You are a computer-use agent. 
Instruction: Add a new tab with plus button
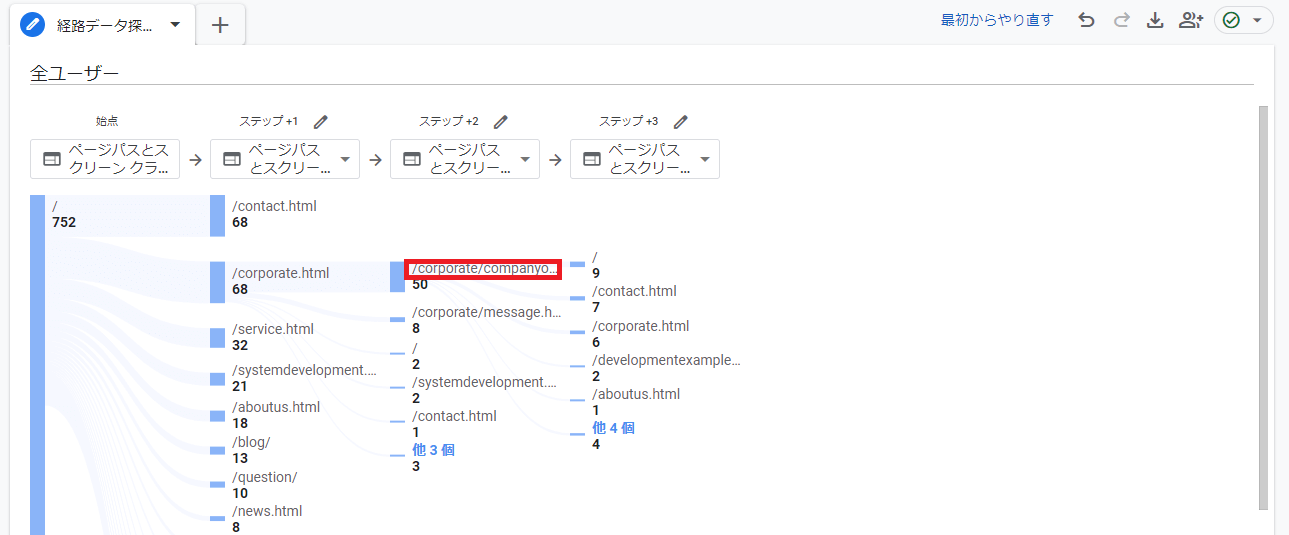click(x=220, y=25)
